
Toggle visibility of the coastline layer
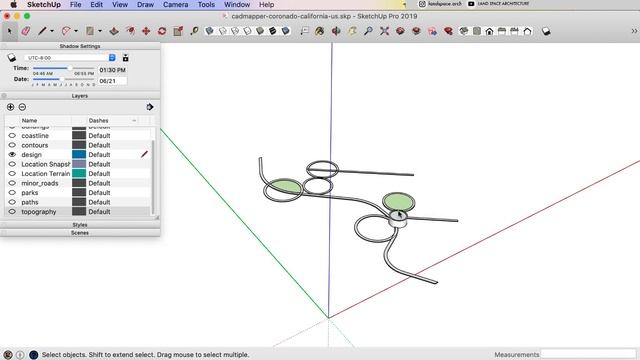(x=12, y=136)
